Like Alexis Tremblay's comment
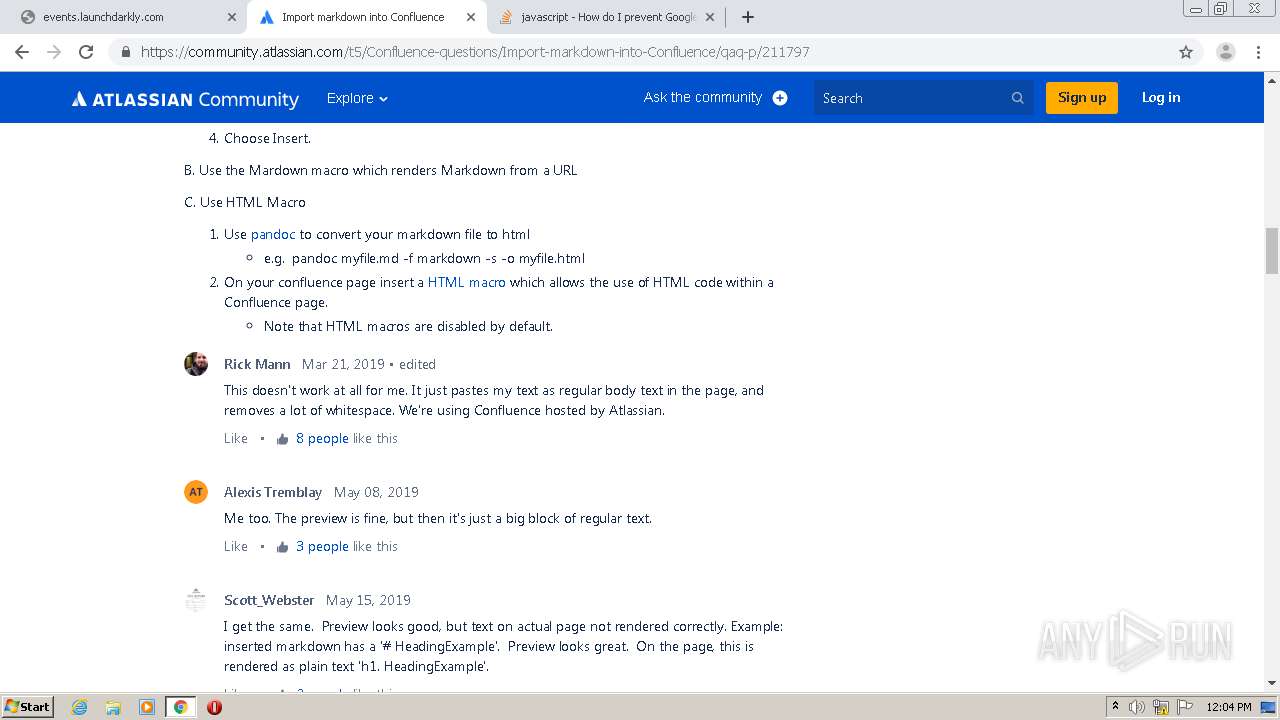This screenshot has height=720, width=1280. (x=236, y=546)
